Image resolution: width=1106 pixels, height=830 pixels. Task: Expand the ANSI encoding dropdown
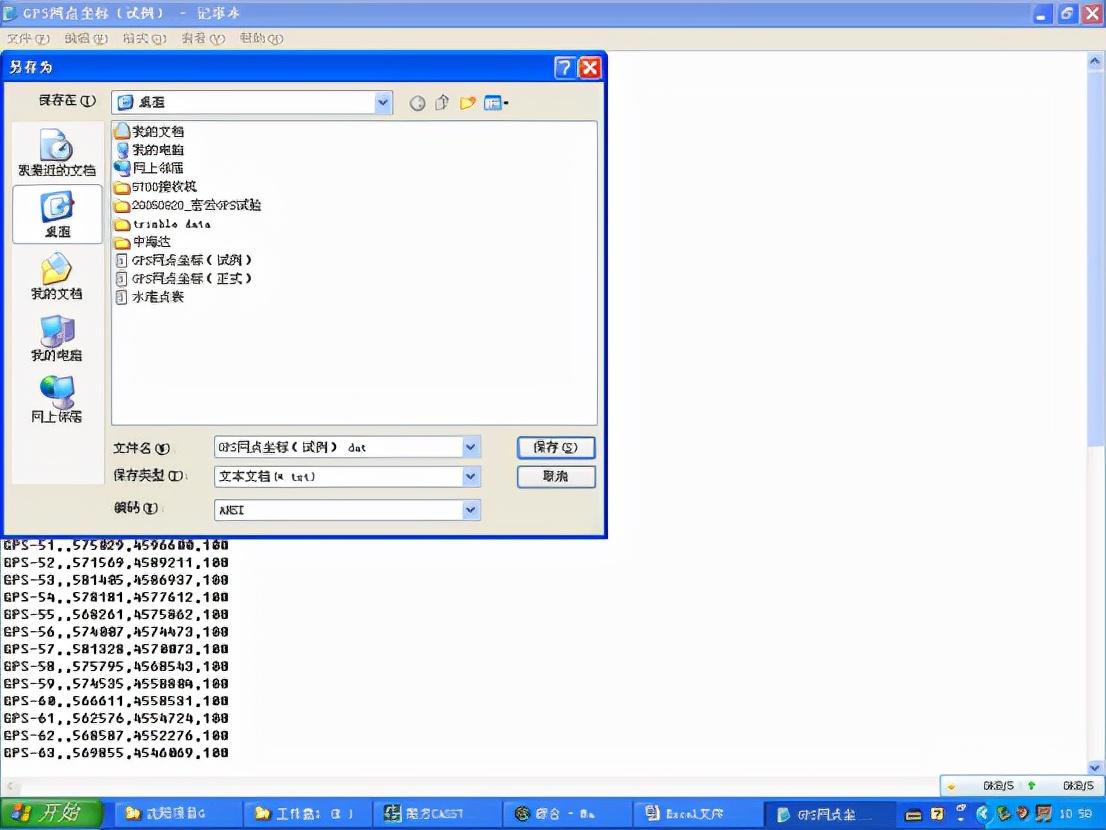471,509
